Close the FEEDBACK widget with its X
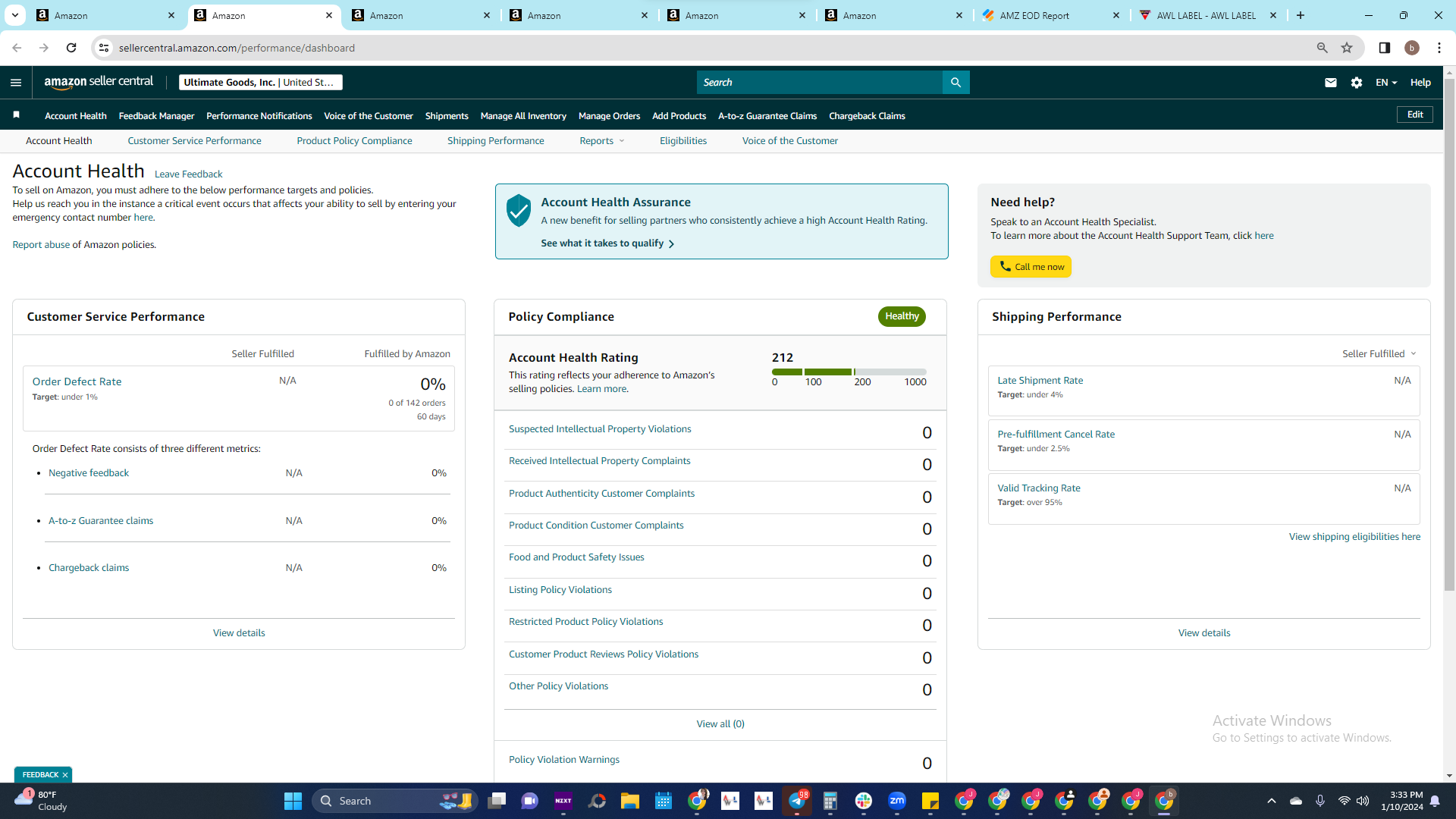The width and height of the screenshot is (1456, 819). click(65, 775)
